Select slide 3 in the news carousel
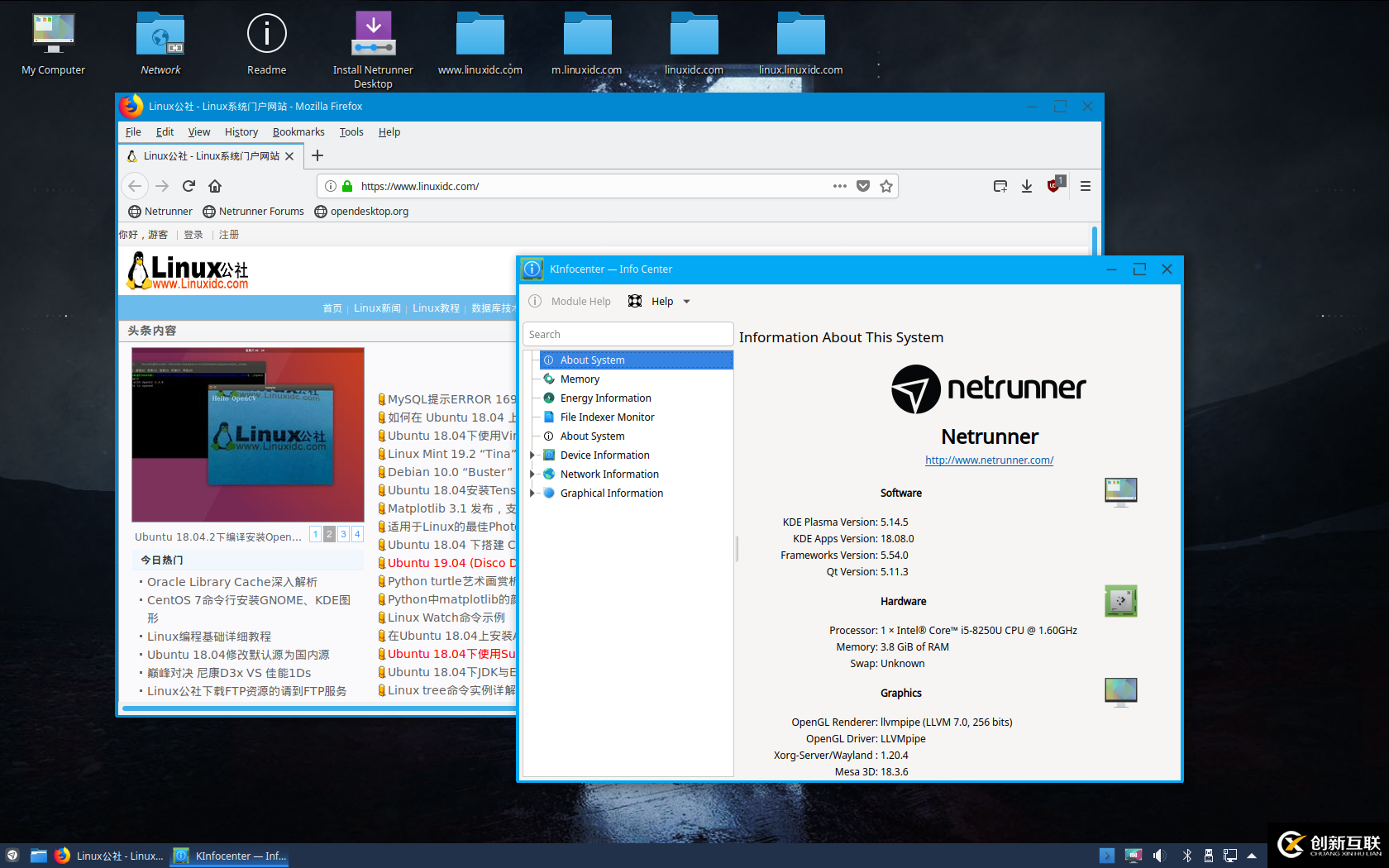The width and height of the screenshot is (1389, 868). tap(343, 534)
